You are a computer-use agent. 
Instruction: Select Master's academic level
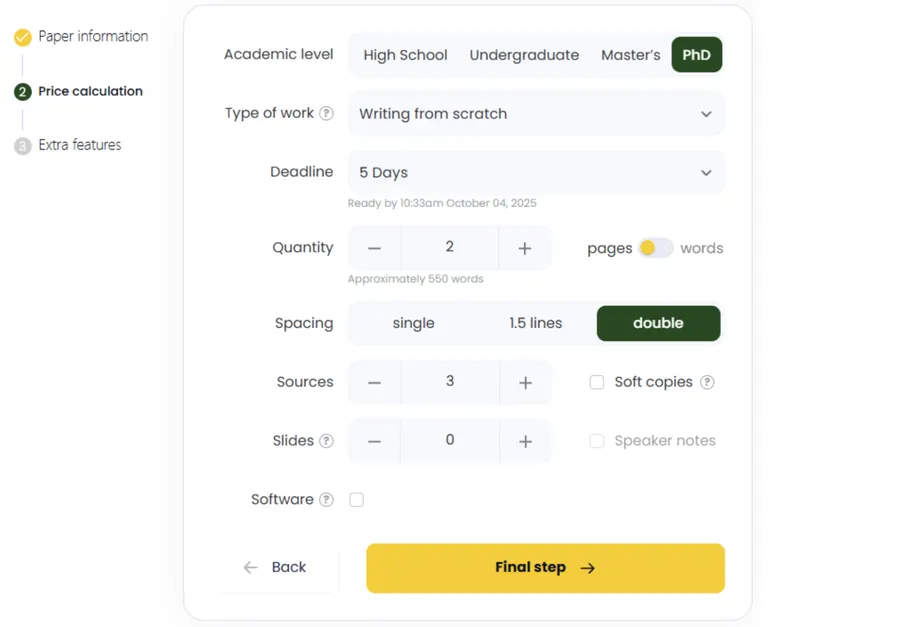point(630,54)
